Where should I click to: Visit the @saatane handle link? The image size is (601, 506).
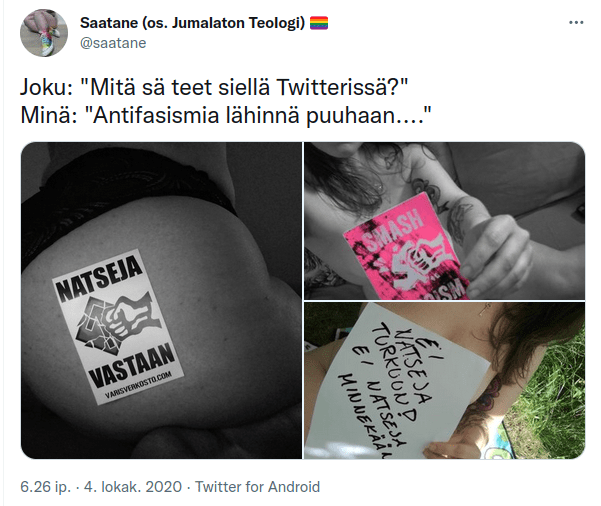tap(113, 43)
